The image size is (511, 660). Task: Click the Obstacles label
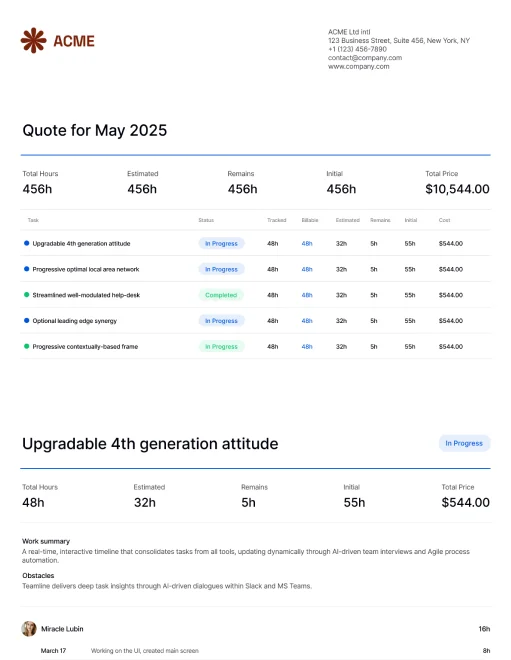pyautogui.click(x=38, y=575)
